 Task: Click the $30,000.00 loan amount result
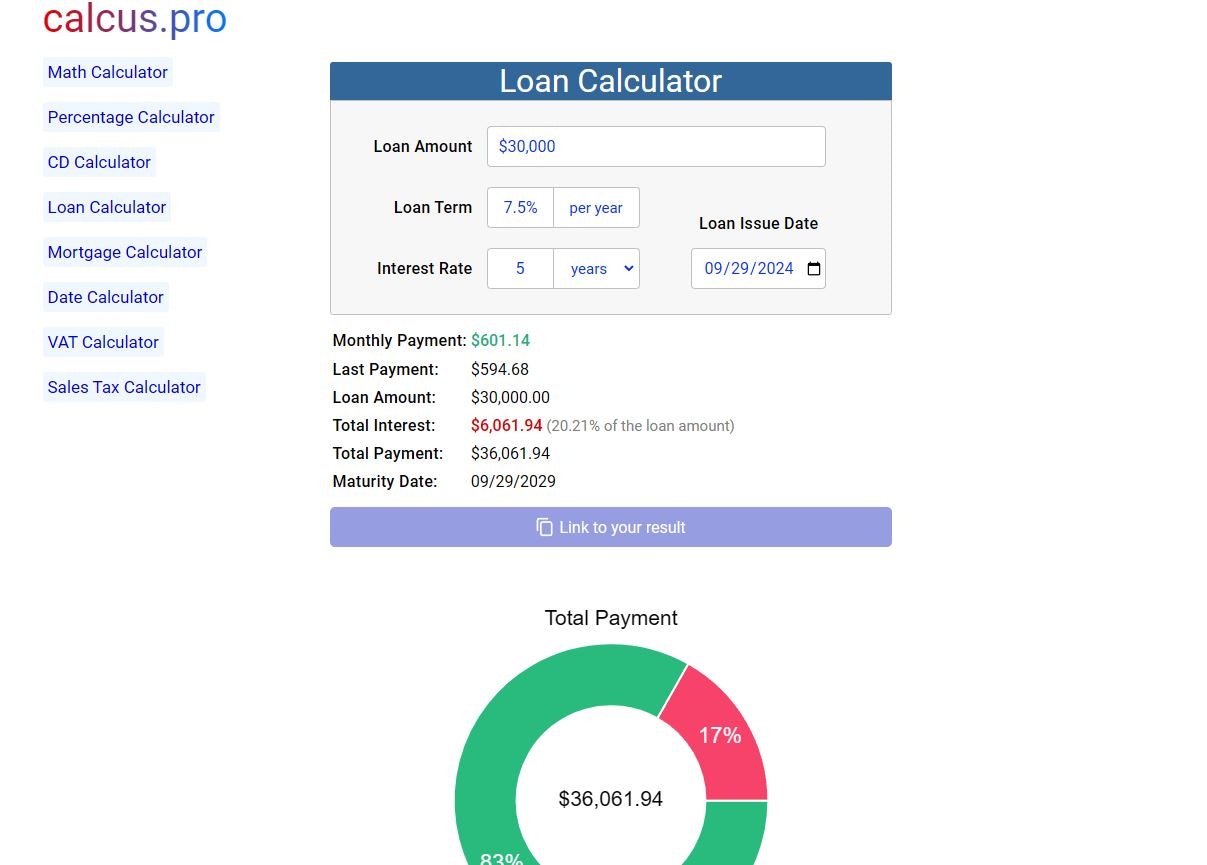coord(510,397)
